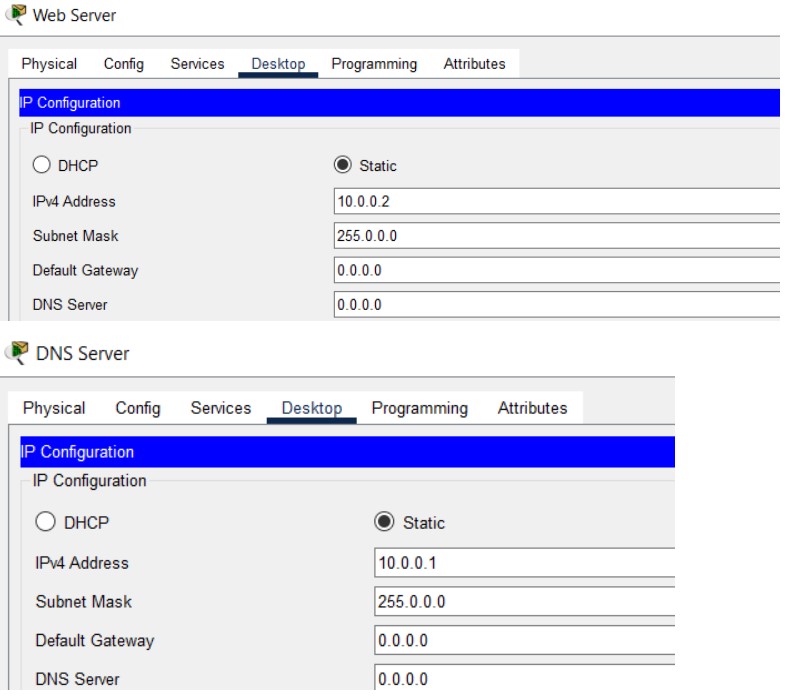Click 'DNS Server' field label in DNS Server window
Viewport: 788px width, 697px height.
click(x=77, y=679)
